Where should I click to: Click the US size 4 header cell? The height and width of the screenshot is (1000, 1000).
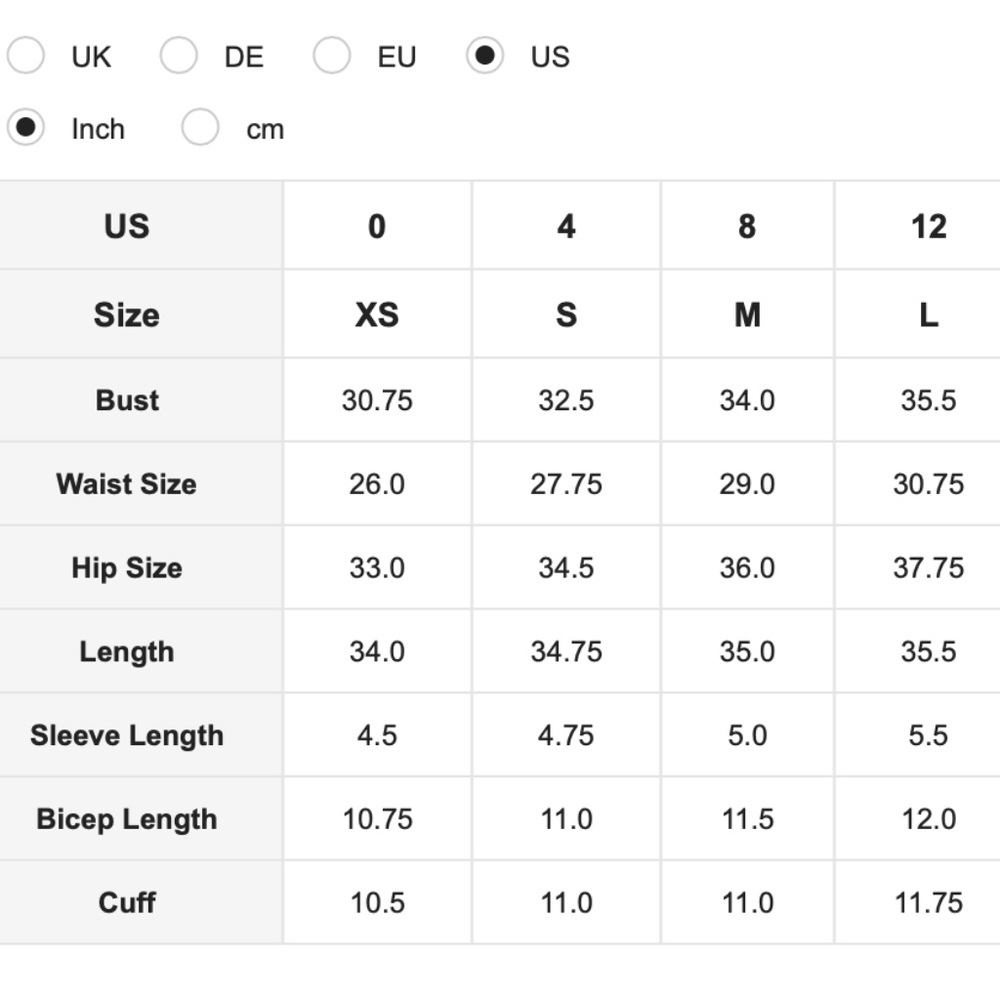pos(566,226)
